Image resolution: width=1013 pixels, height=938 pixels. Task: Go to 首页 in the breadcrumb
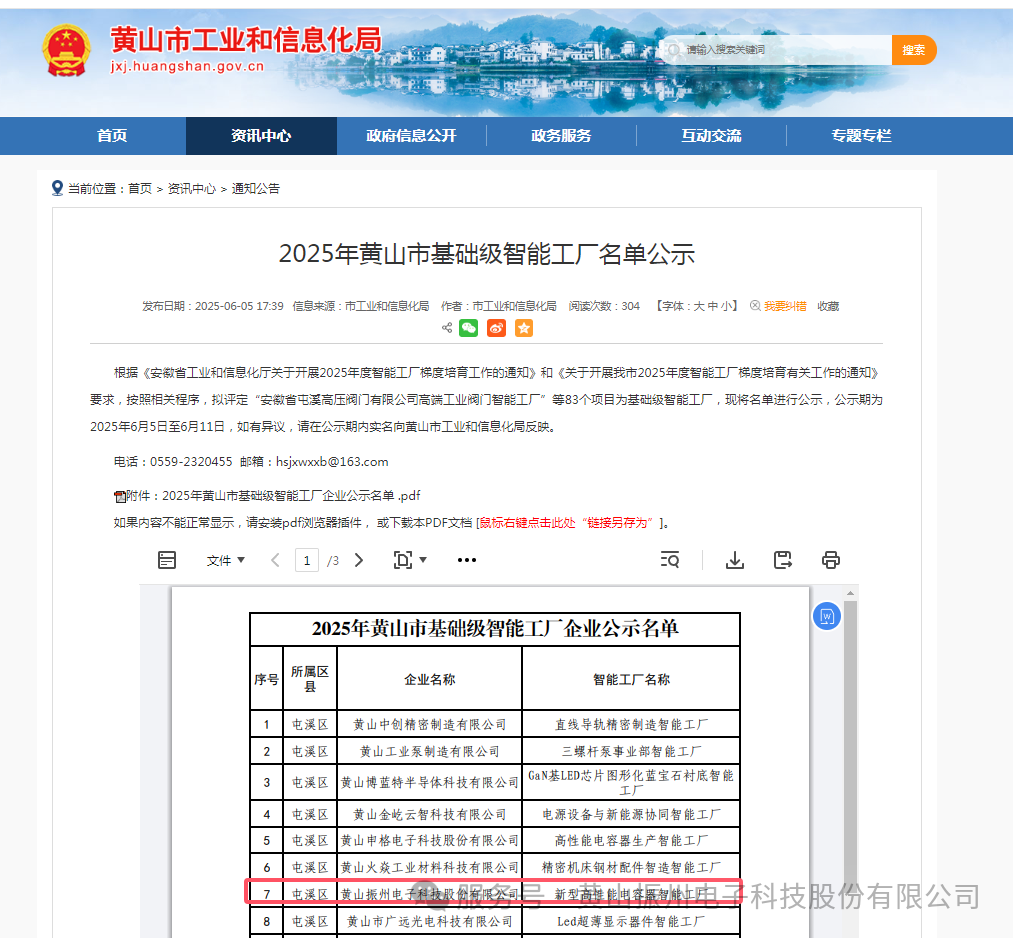coord(140,189)
